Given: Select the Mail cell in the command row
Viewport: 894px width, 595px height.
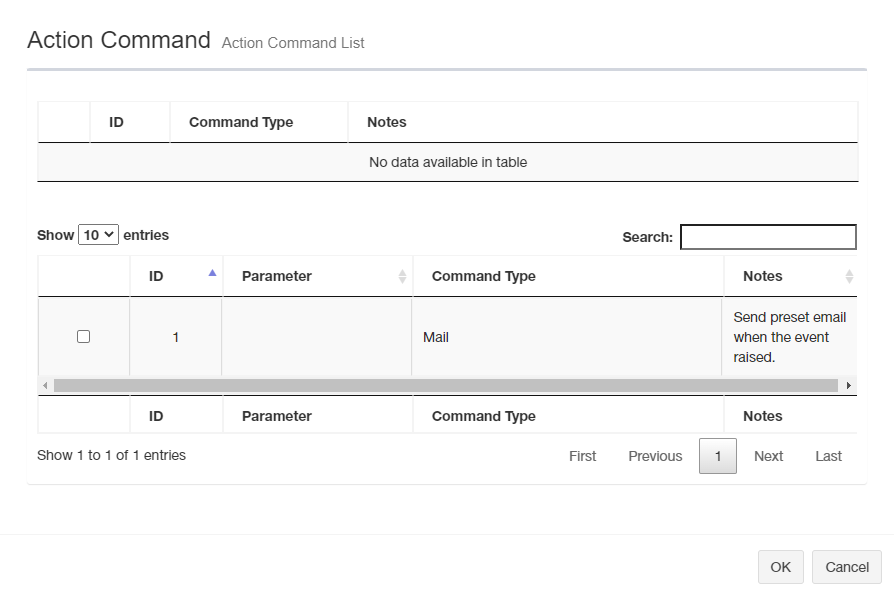Looking at the screenshot, I should point(436,337).
